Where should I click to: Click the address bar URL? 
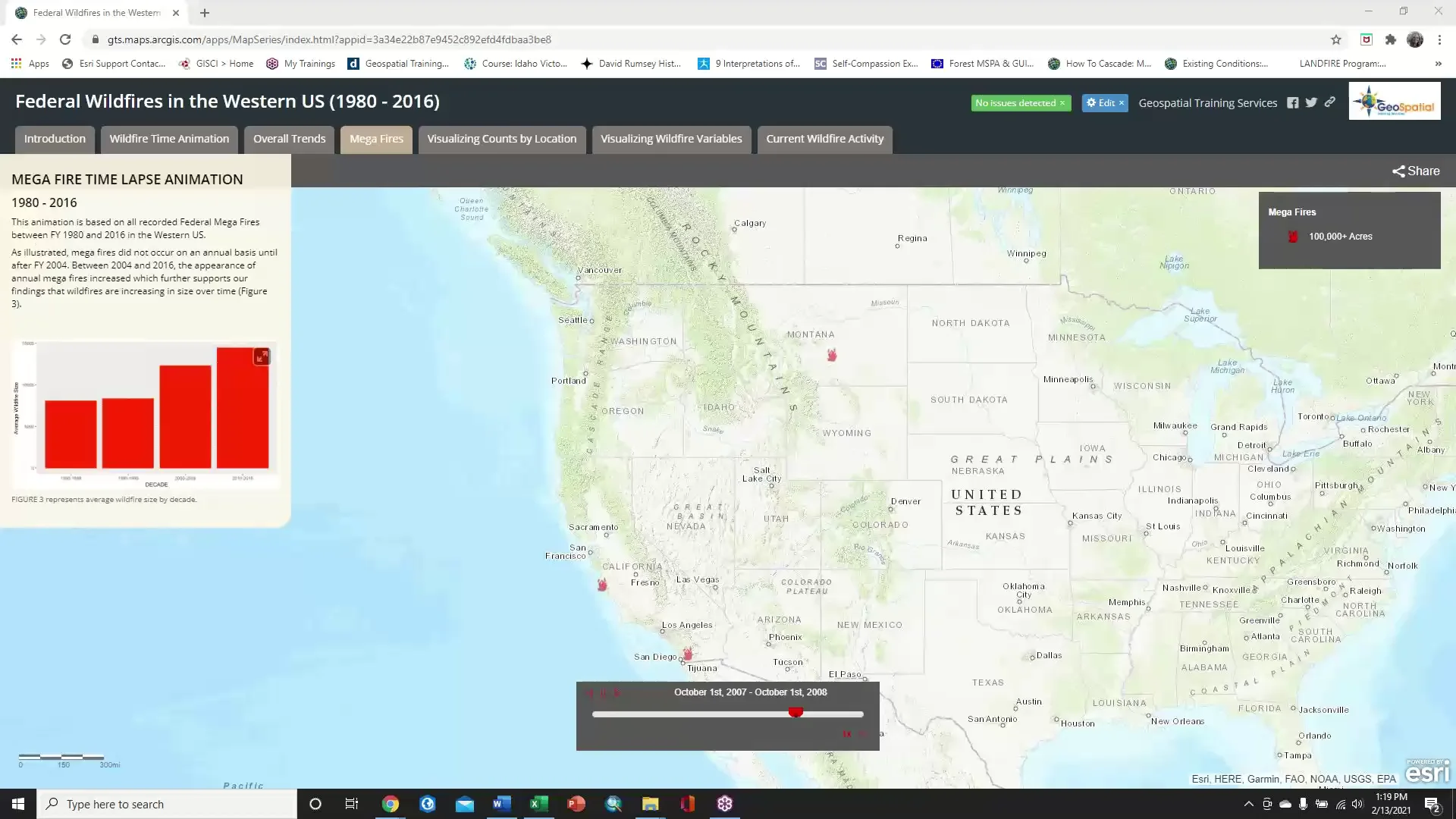click(x=329, y=39)
